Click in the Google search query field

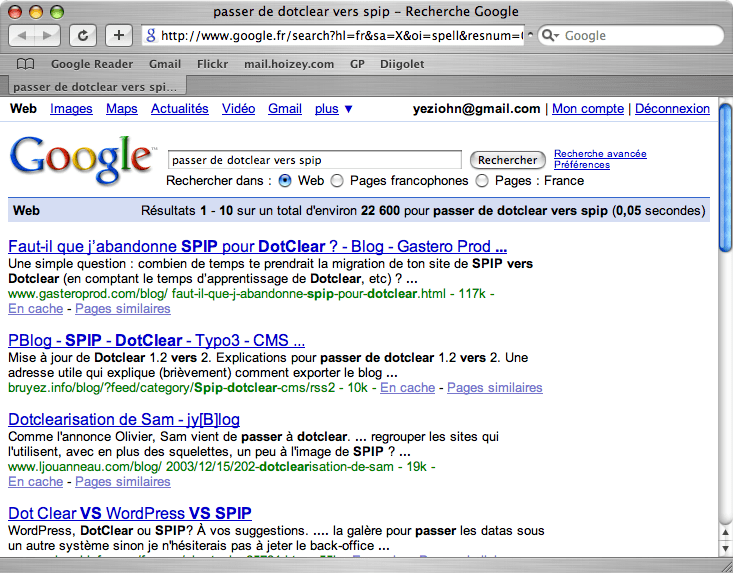click(x=315, y=160)
